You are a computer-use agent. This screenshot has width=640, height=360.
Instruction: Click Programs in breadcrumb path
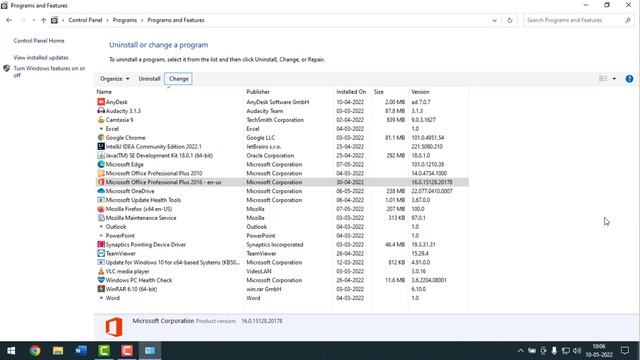[125, 20]
